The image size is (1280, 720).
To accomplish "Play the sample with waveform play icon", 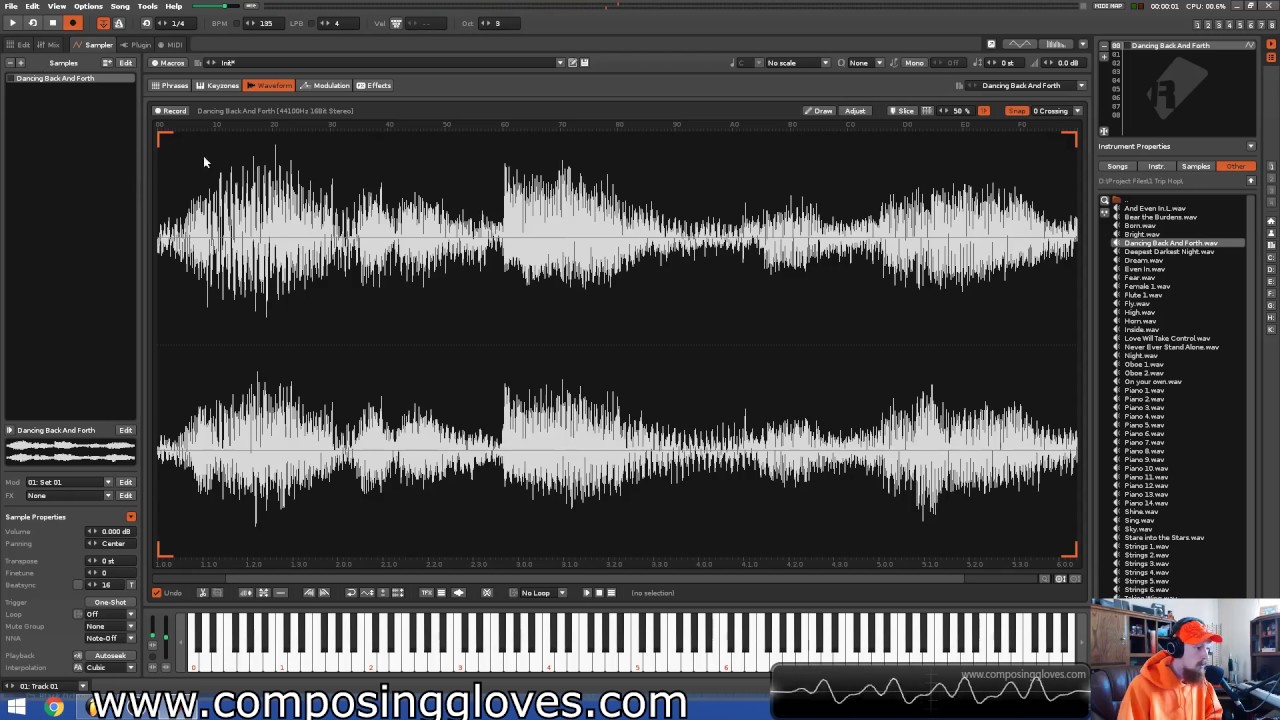I will point(587,593).
